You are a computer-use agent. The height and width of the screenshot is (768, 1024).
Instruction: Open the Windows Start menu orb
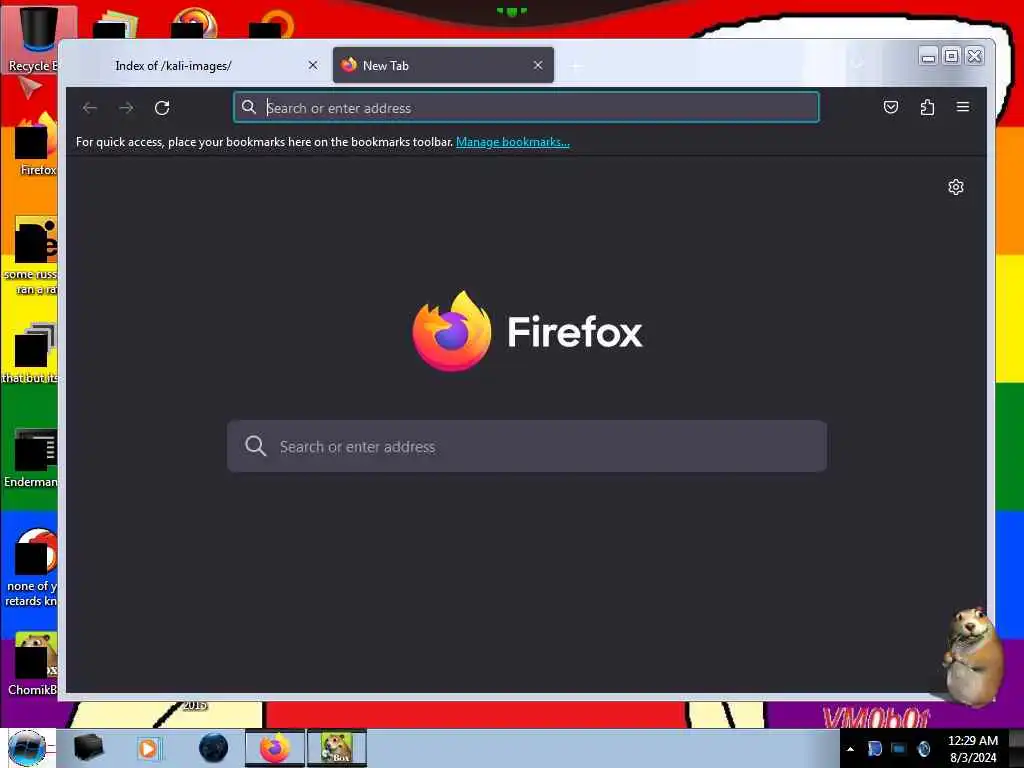pyautogui.click(x=27, y=748)
